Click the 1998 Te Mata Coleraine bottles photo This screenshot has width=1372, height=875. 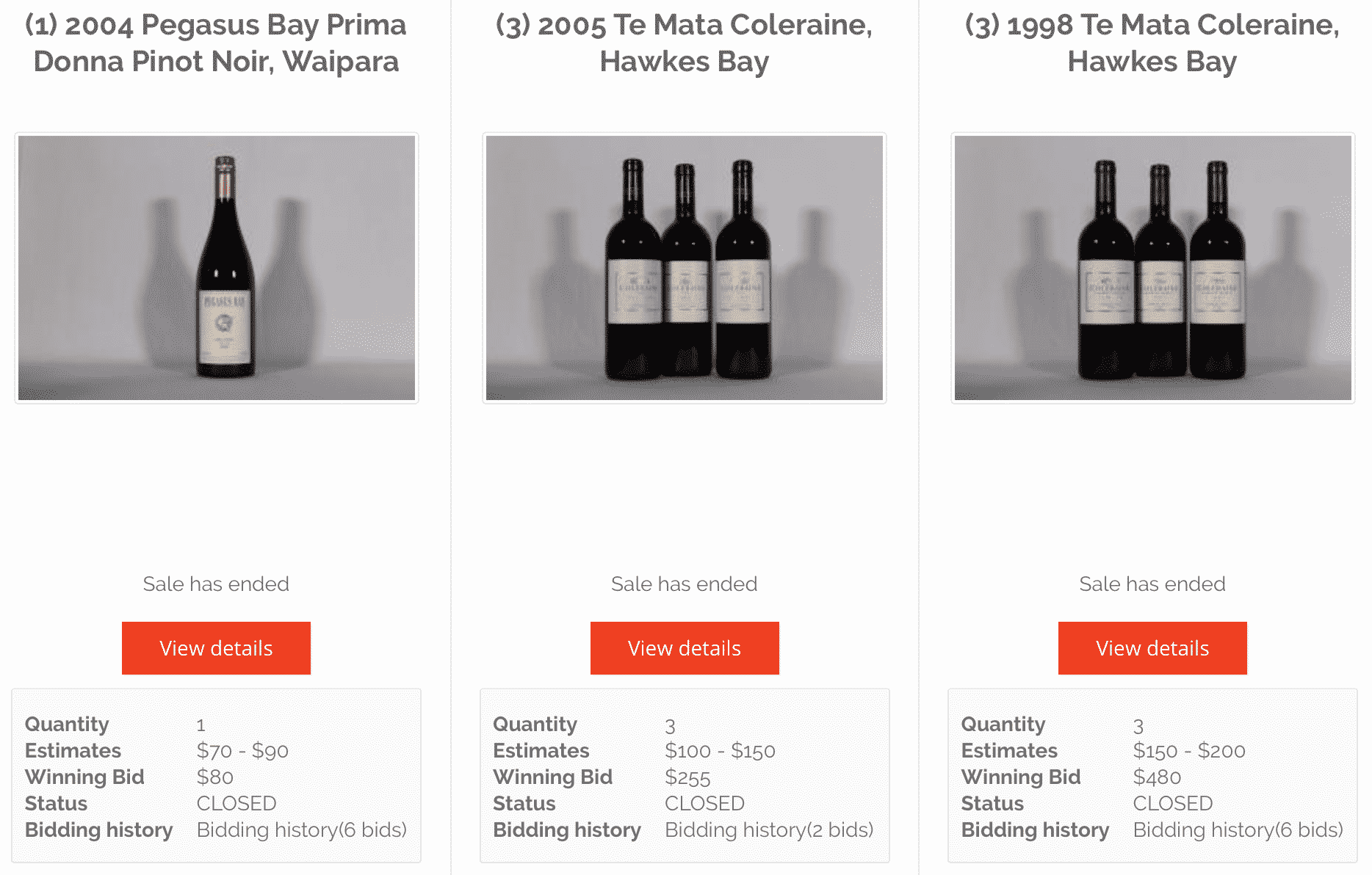pos(1152,268)
